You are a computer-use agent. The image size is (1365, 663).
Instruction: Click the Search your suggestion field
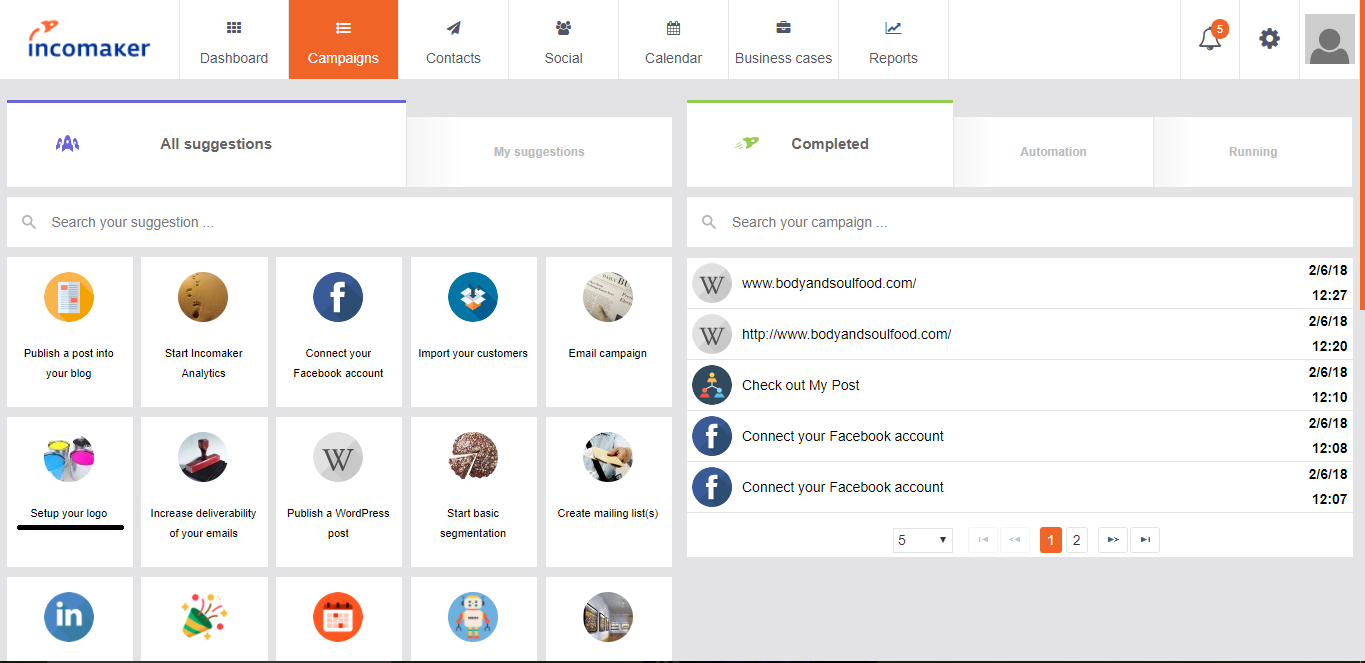click(340, 222)
